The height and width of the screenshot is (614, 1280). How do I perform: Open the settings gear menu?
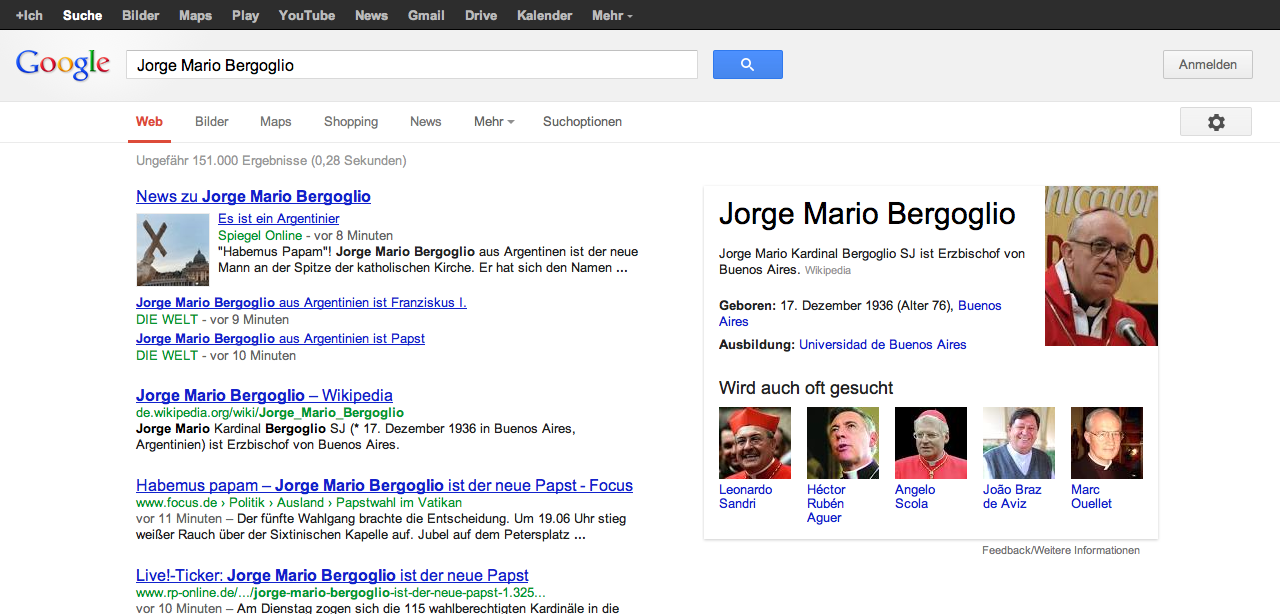(x=1215, y=122)
